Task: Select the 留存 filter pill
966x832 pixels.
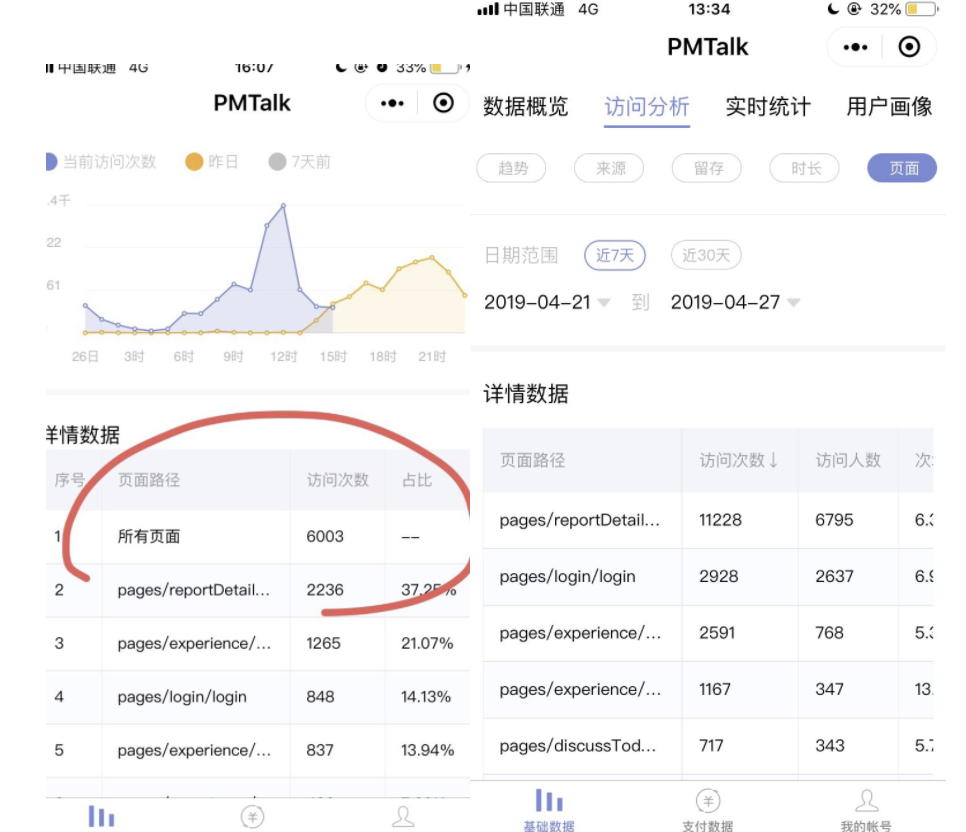Action: click(x=707, y=168)
